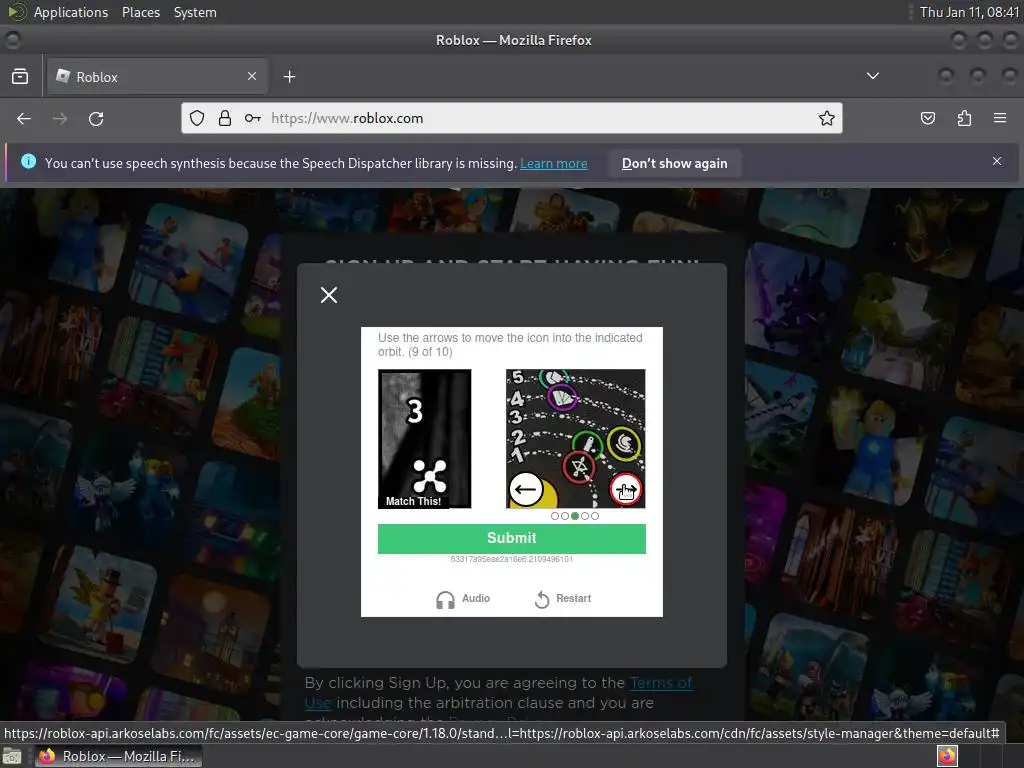Click the red right arrow in the puzzle

point(626,489)
